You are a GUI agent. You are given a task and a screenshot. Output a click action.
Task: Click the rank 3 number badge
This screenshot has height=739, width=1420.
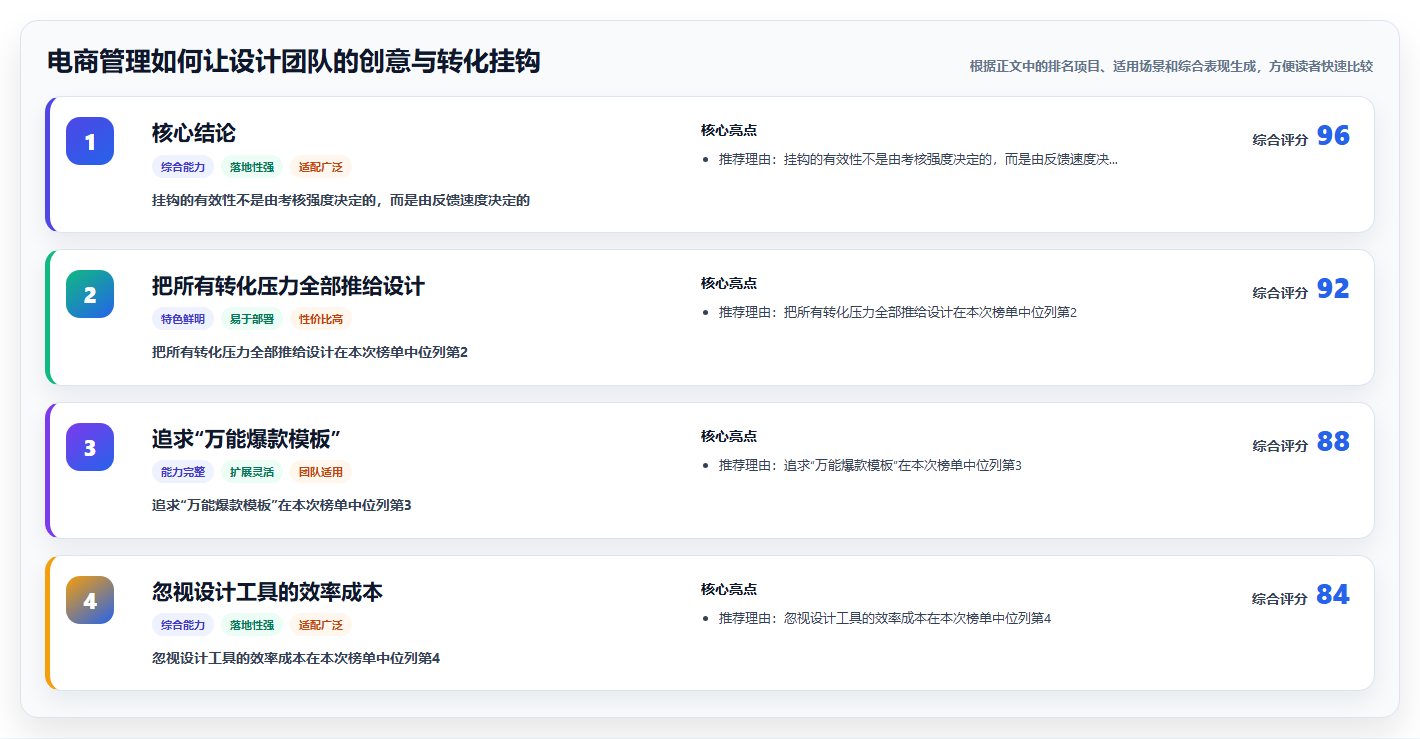(x=90, y=447)
